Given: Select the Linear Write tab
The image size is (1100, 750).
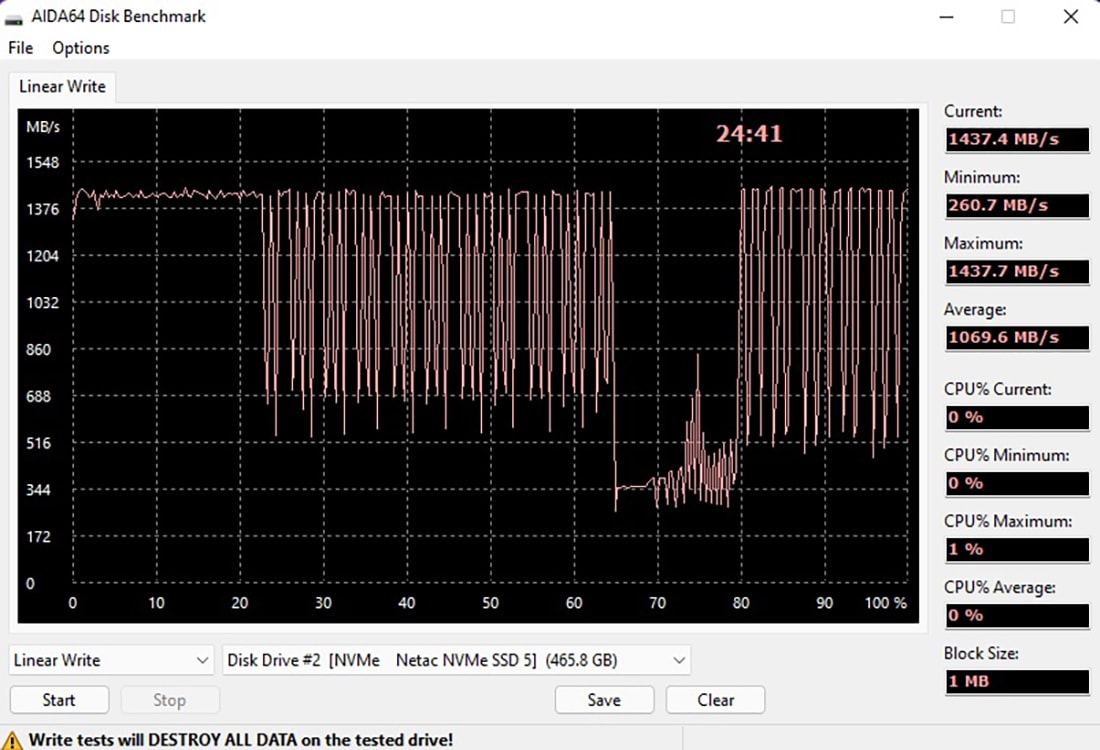Looking at the screenshot, I should point(62,86).
